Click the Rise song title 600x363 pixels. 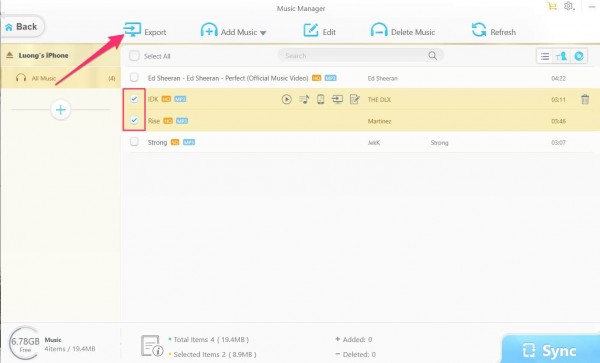(x=154, y=121)
